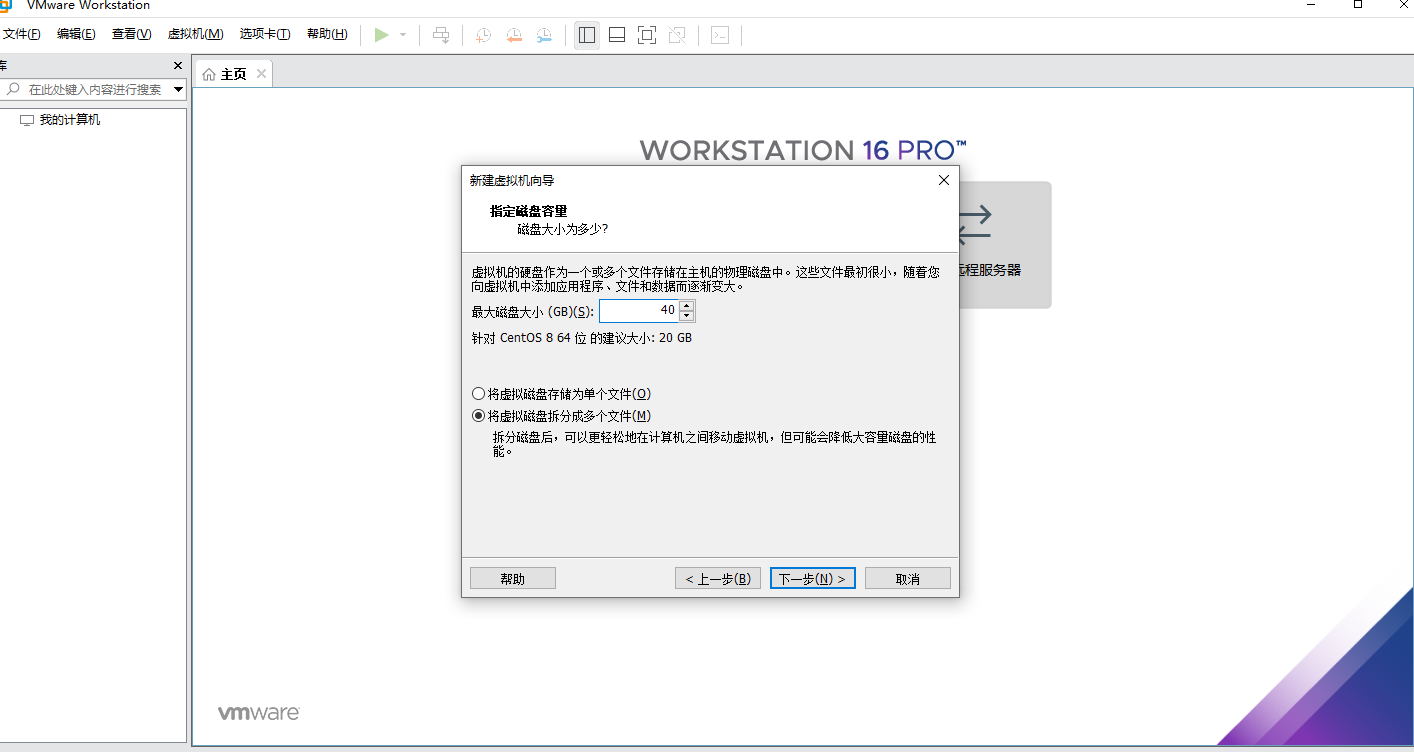Close the 主页 tab
This screenshot has height=752, width=1414.
(262, 74)
